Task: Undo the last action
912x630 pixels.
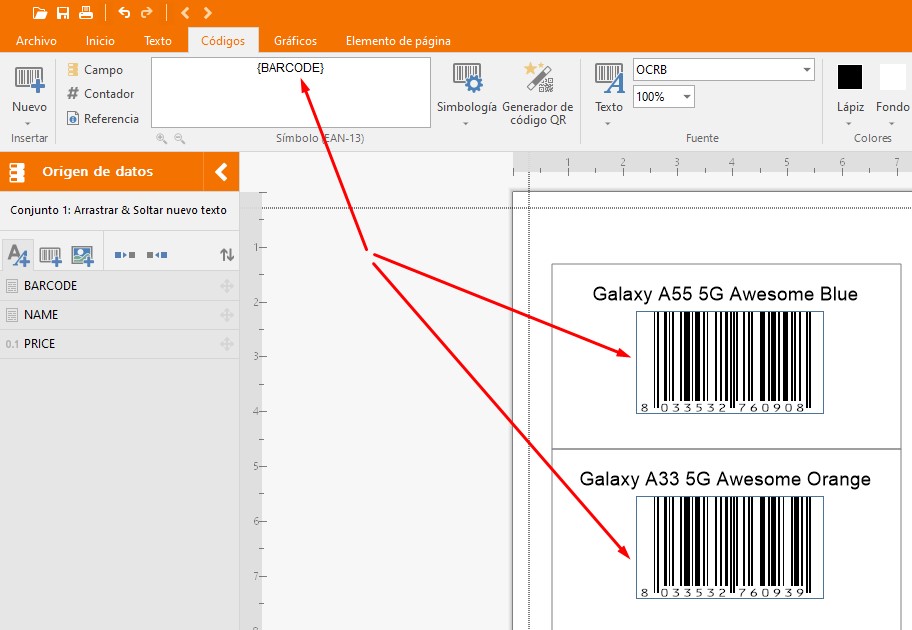Action: (124, 13)
